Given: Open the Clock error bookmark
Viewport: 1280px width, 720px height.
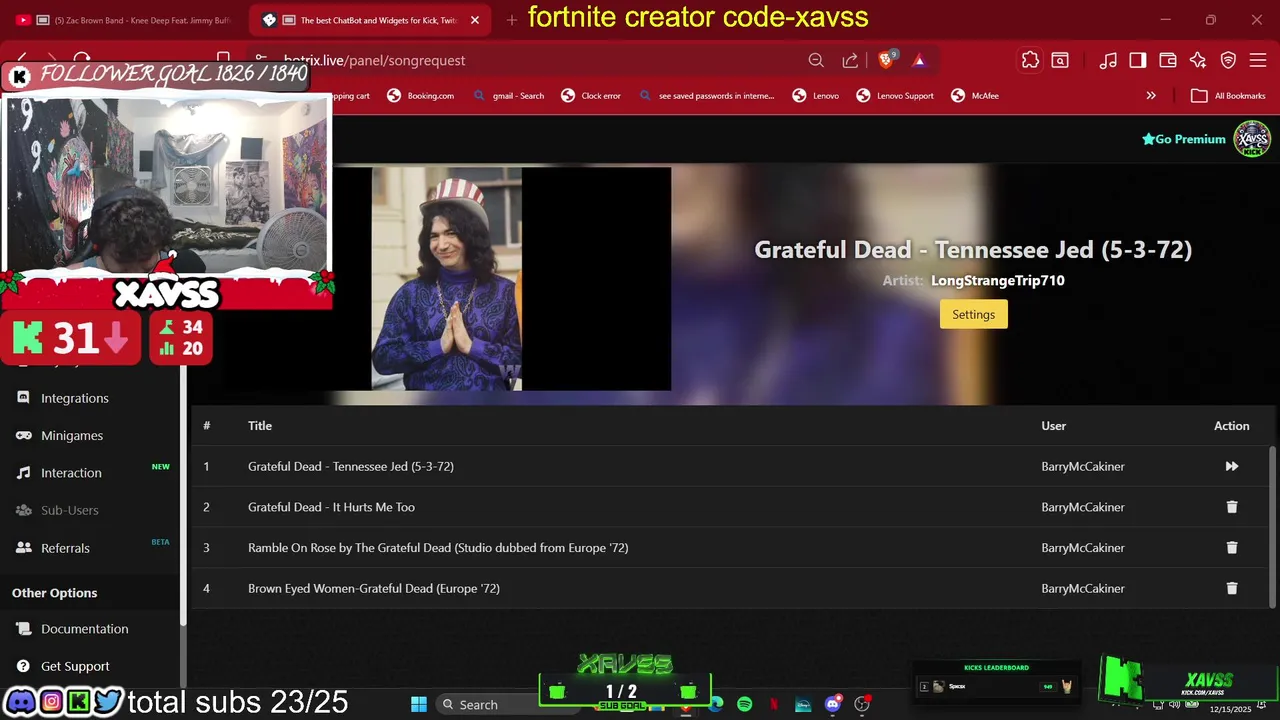Looking at the screenshot, I should [591, 96].
